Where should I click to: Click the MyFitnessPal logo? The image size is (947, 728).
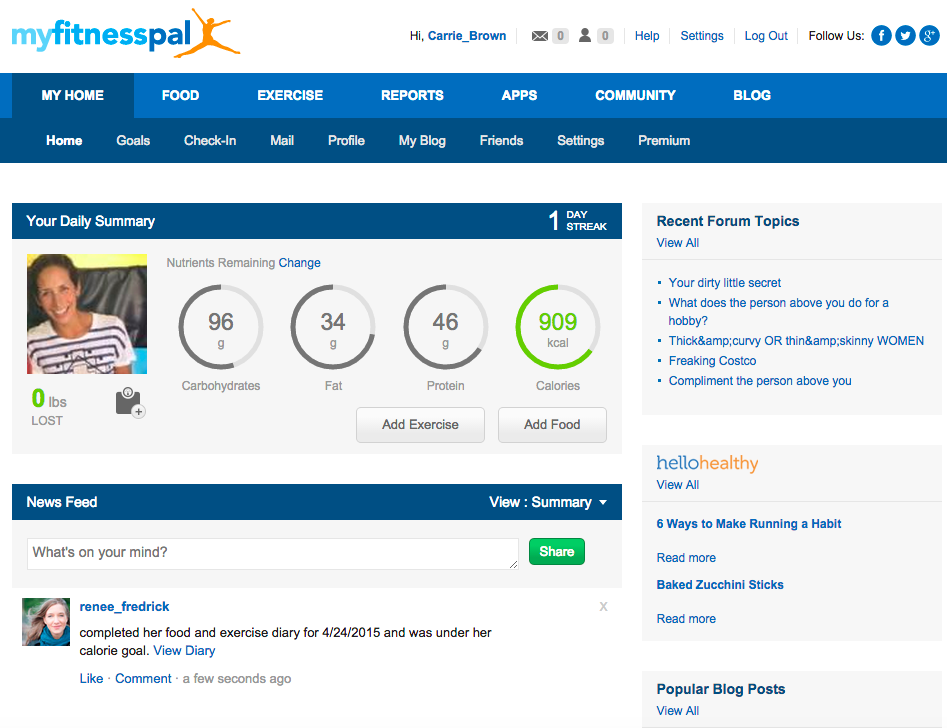pyautogui.click(x=126, y=33)
